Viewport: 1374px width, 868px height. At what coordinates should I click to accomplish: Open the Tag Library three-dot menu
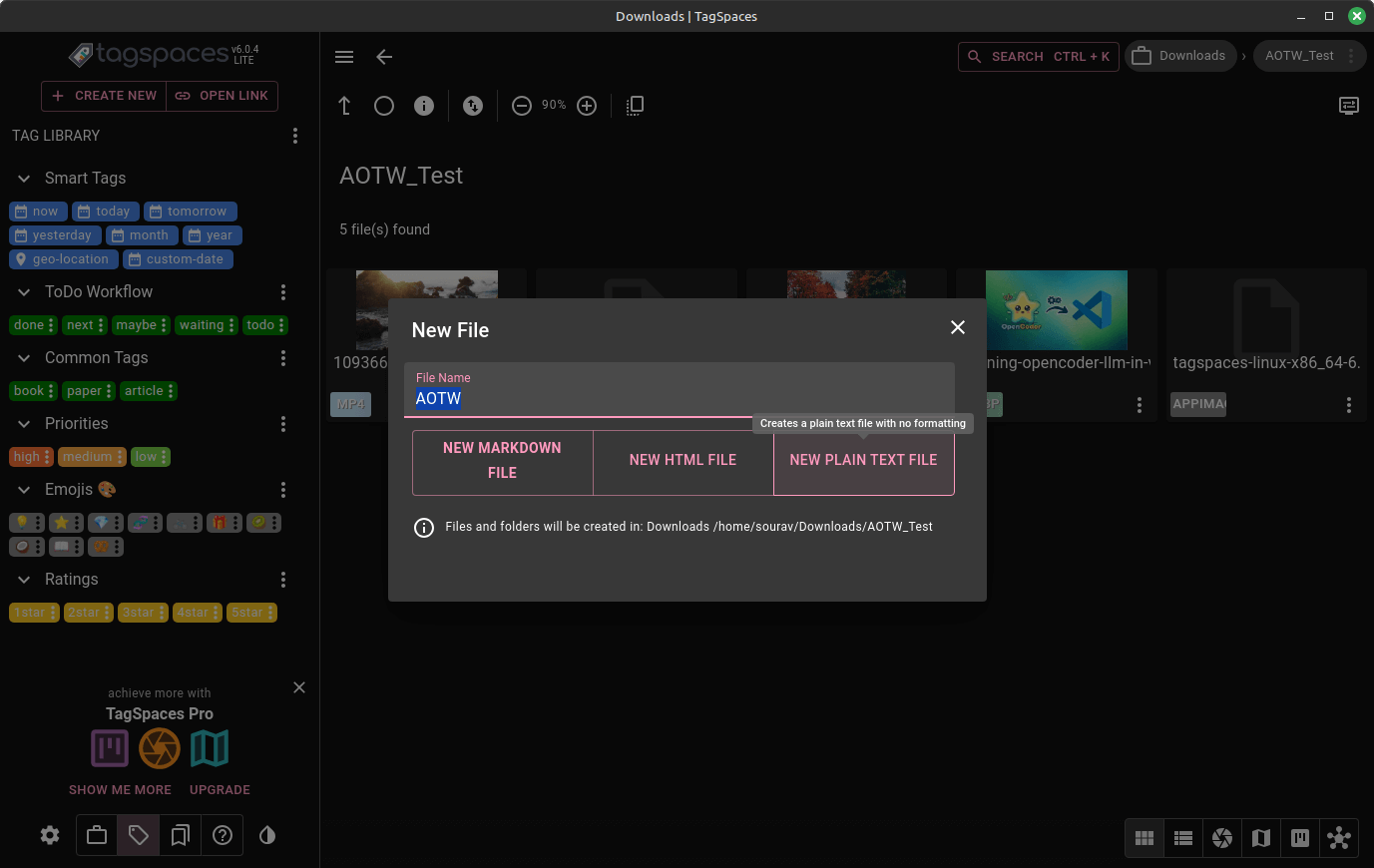(x=294, y=136)
